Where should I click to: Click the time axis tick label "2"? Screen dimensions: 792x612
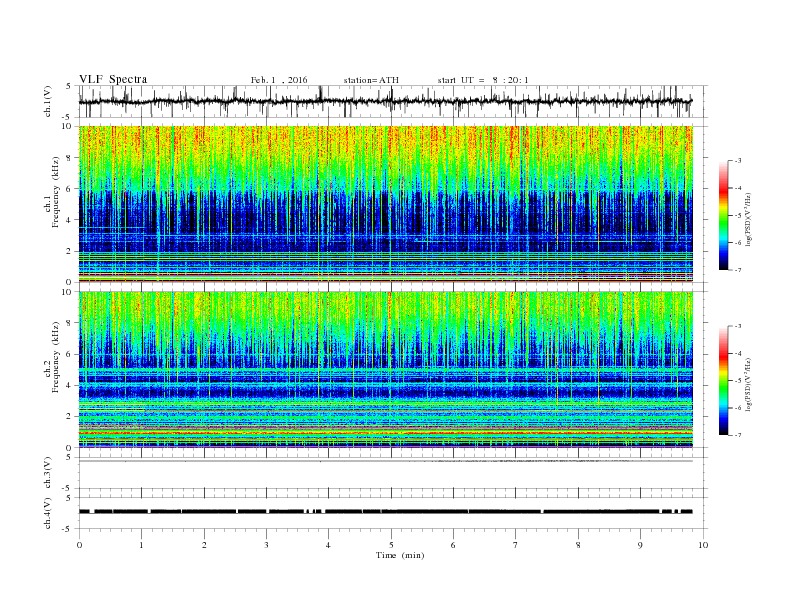(204, 545)
